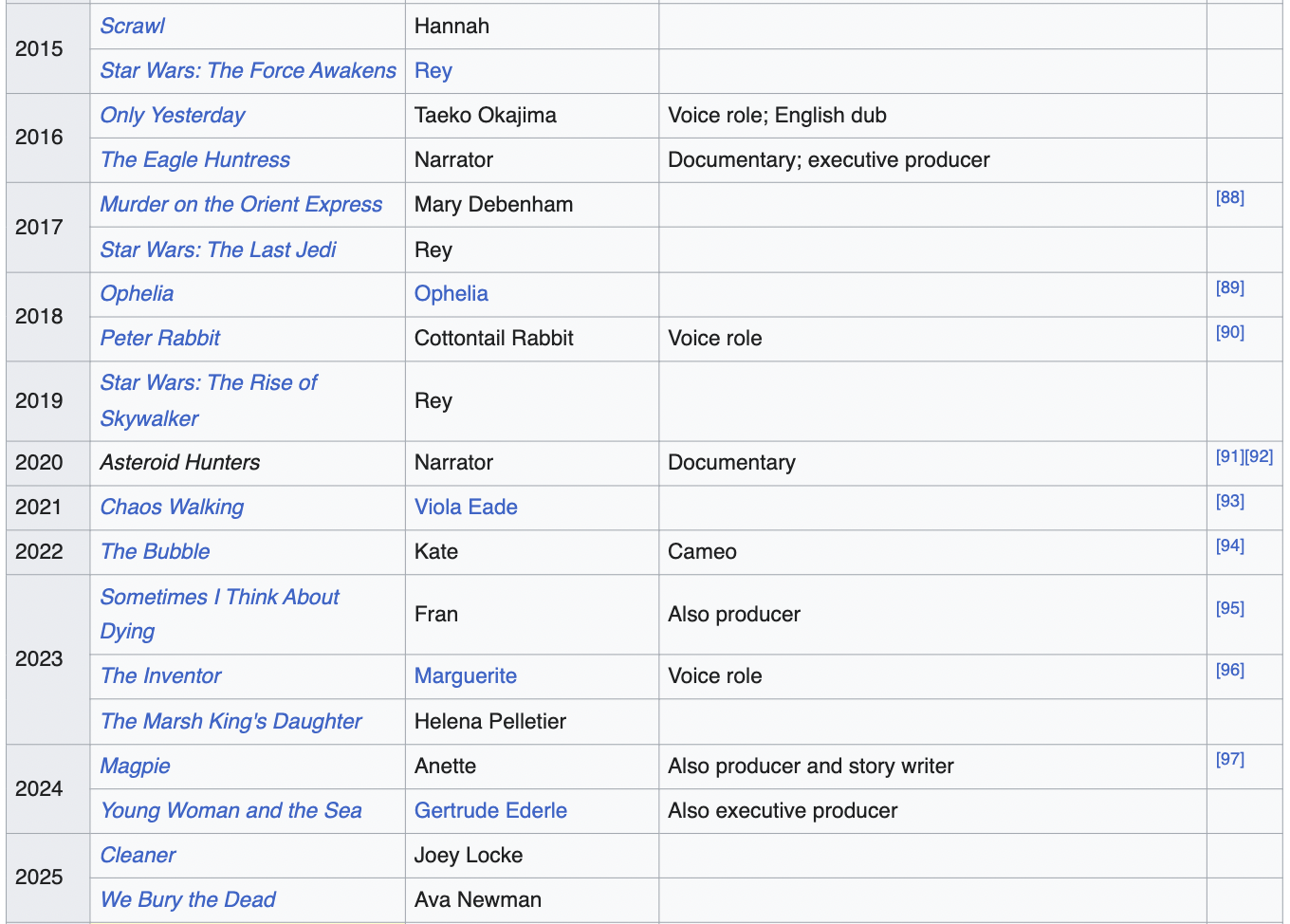Click the Gertrude Ederle role link
This screenshot has width=1290, height=924.
click(490, 811)
